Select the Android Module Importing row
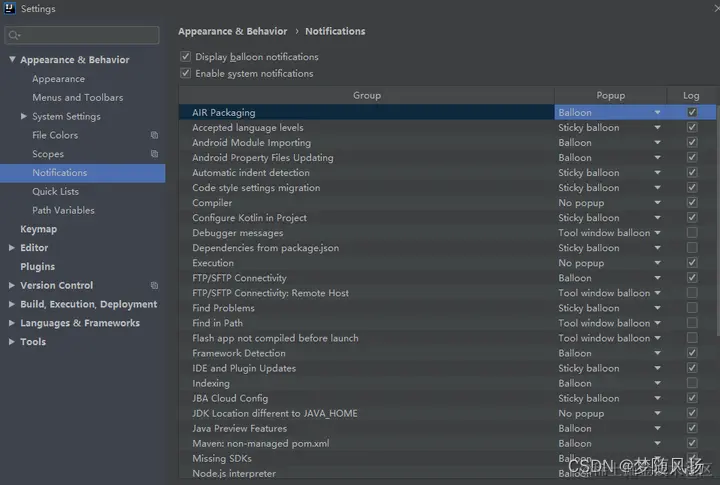The height and width of the screenshot is (485, 720). [366, 142]
